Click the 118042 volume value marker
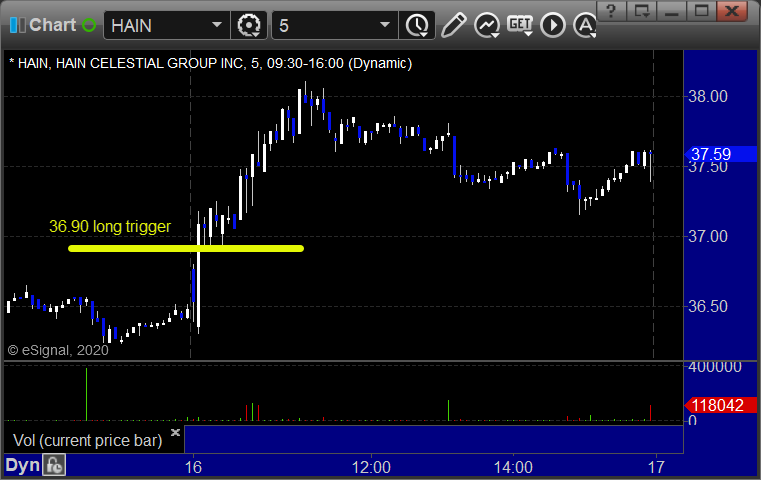Screen dimensions: 761x480 720,405
